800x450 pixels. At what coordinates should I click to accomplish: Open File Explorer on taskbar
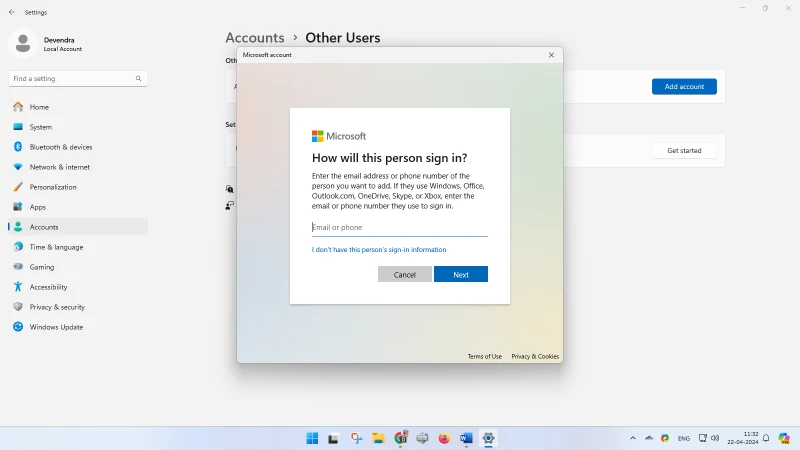(x=378, y=438)
